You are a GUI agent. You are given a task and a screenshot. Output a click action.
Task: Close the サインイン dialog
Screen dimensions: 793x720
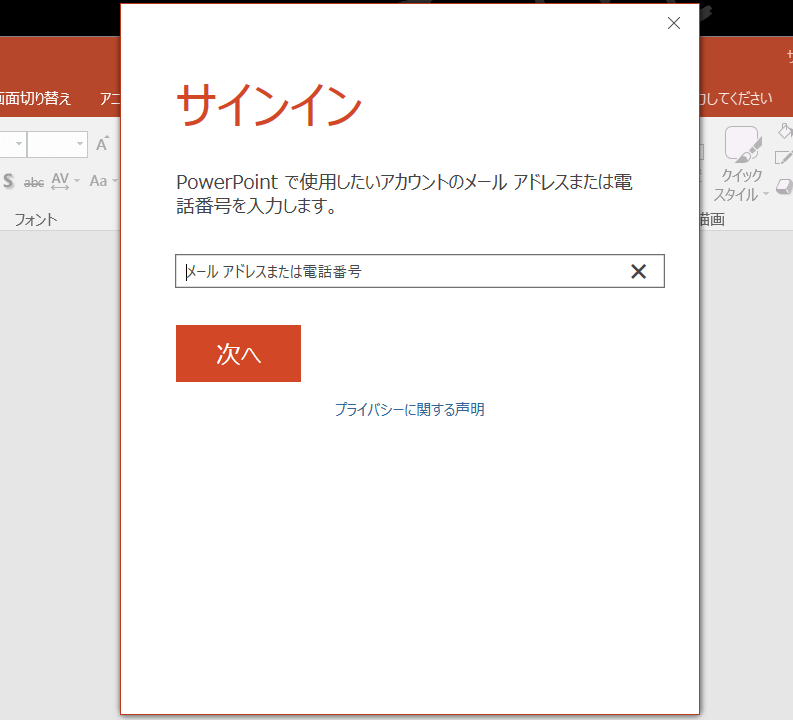click(674, 23)
